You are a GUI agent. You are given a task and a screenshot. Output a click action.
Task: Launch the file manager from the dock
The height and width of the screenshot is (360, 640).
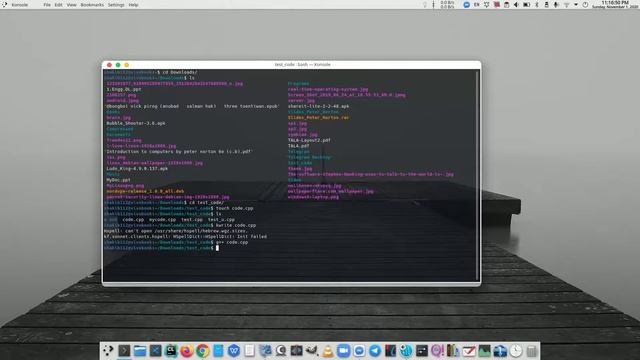click(140, 351)
